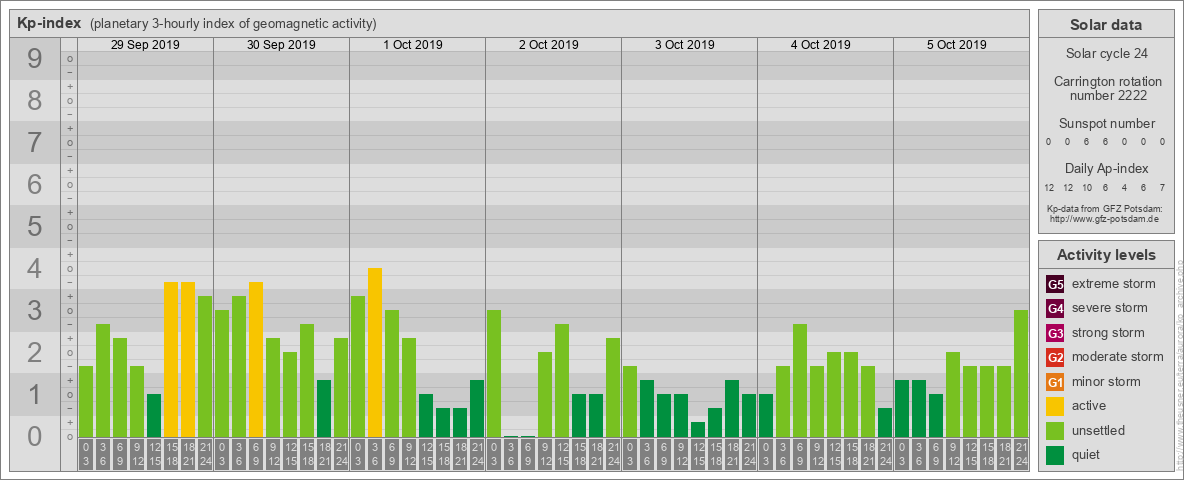Click the value 10 in Ap-index row
The width and height of the screenshot is (1184, 480).
(1087, 187)
